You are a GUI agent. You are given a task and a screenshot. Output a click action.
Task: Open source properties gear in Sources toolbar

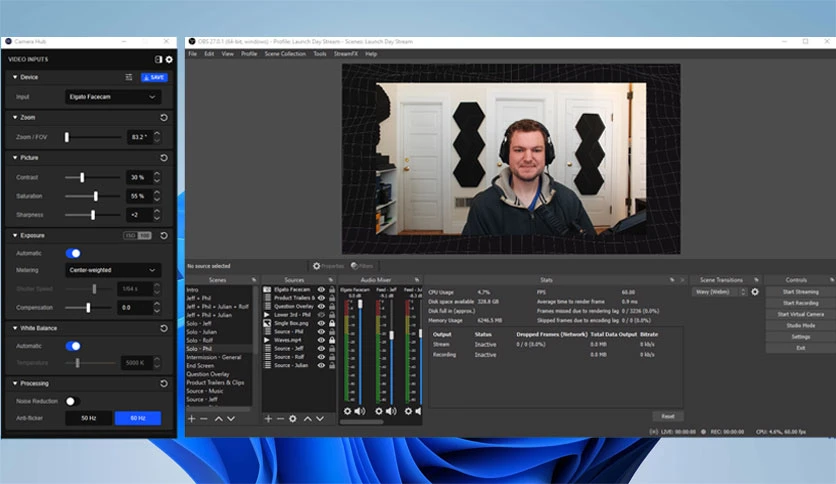coord(293,419)
